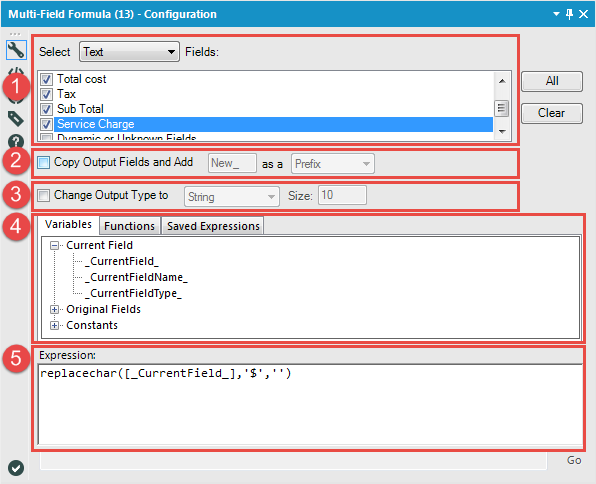Viewport: 596px width, 484px height.
Task: Open the wrench Configuration icon
Action: [16, 50]
